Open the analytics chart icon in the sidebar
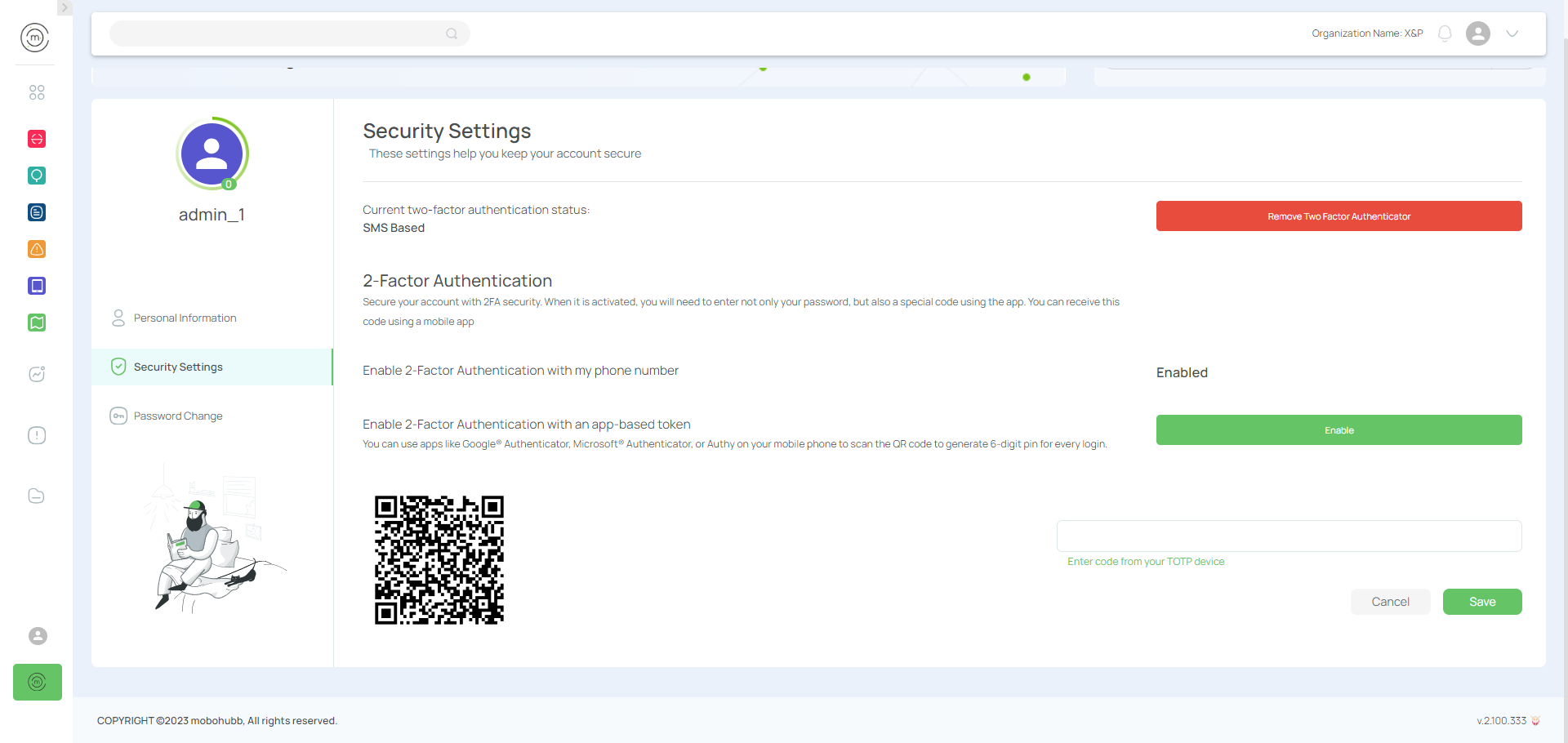 click(x=37, y=374)
